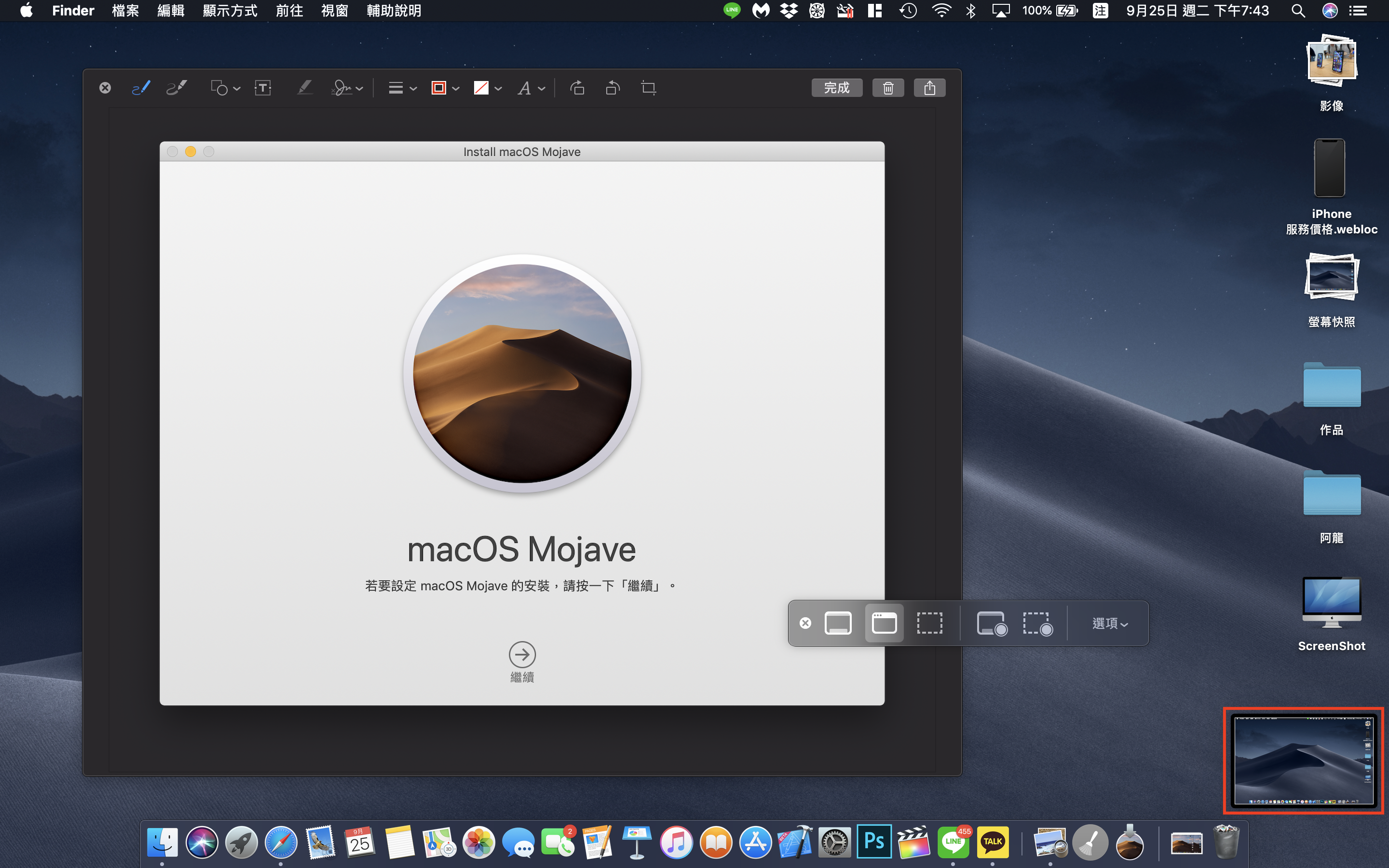Screen dimensions: 1389x868
Task: Choose capture selected portion mode
Action: [929, 623]
